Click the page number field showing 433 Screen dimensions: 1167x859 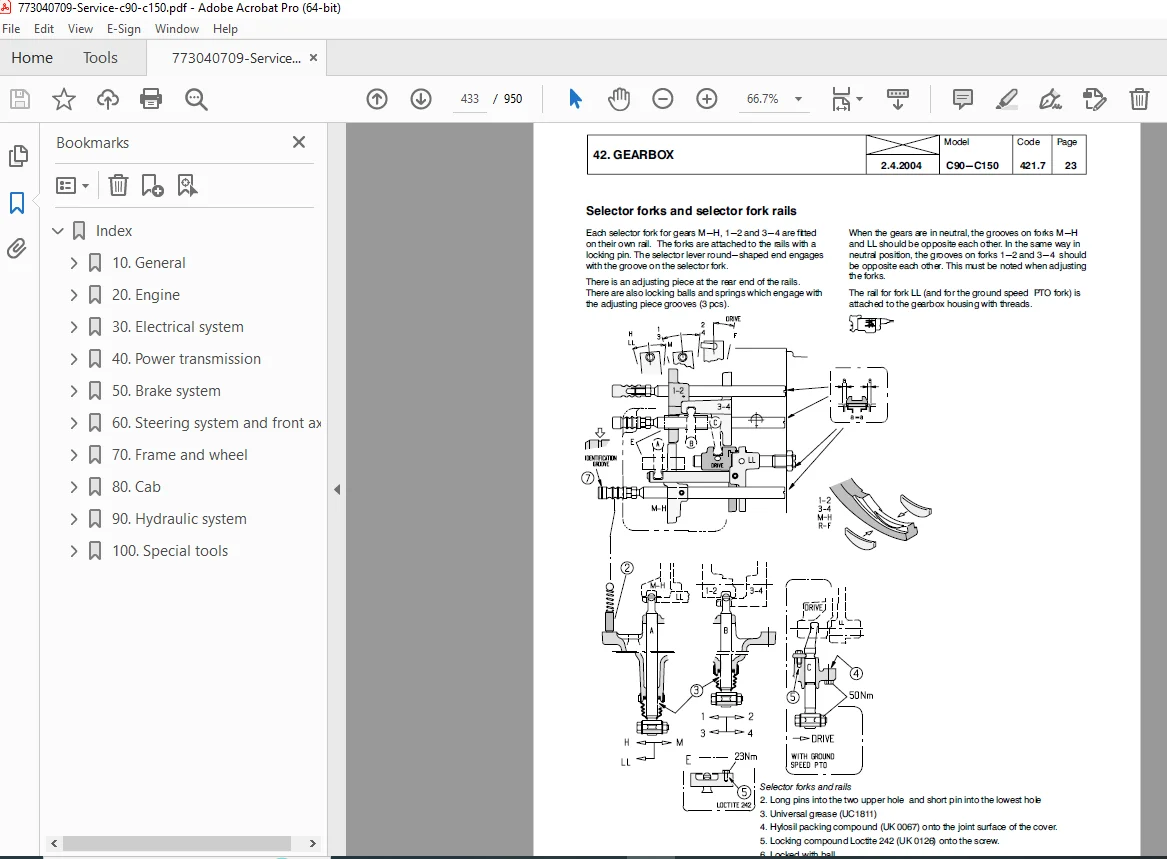tap(470, 99)
